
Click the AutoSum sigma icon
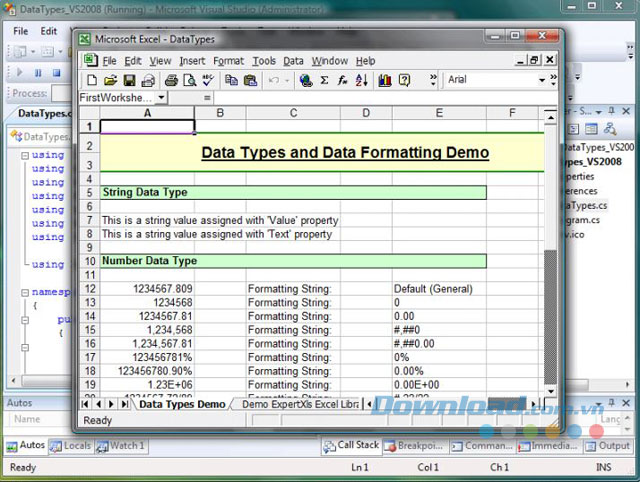tap(324, 80)
